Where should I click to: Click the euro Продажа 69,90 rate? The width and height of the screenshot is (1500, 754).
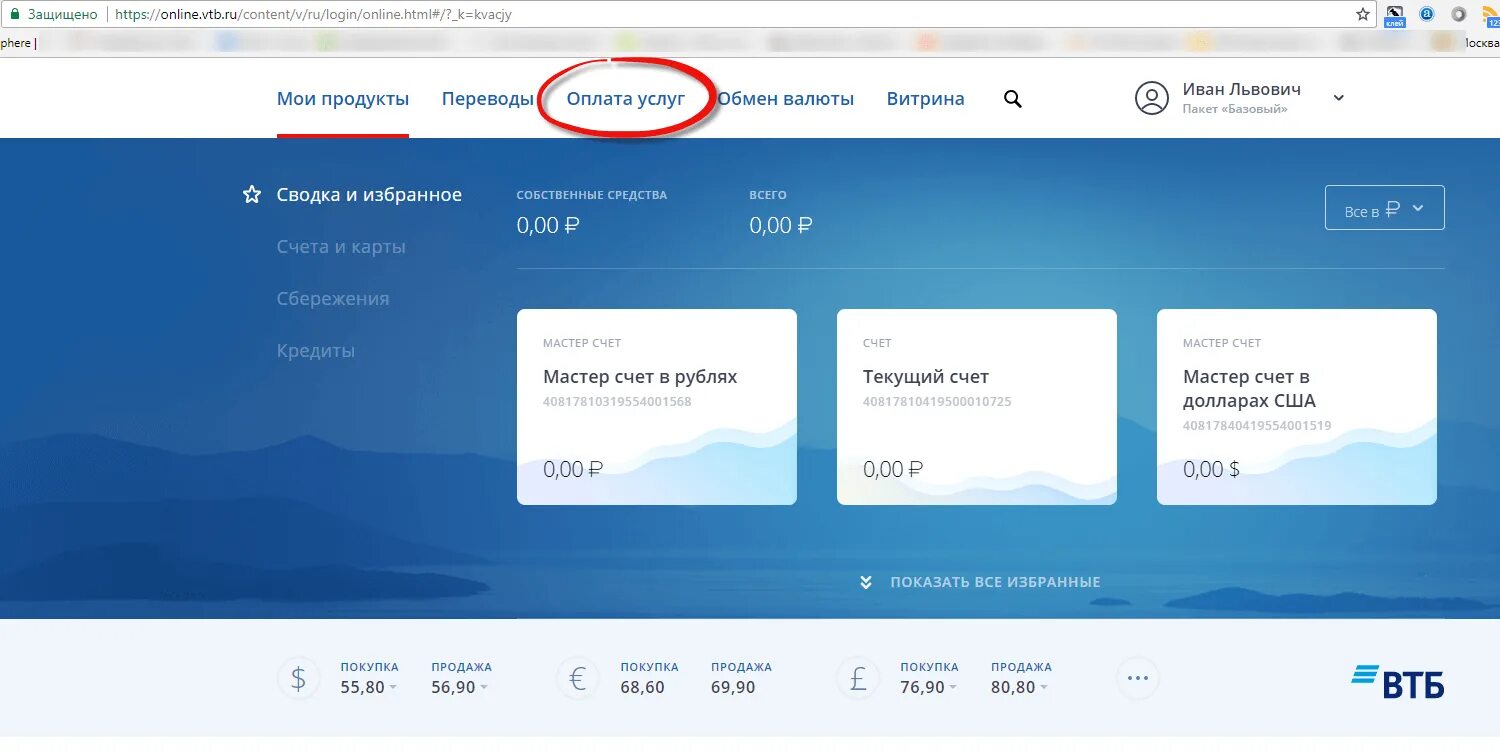coord(733,688)
